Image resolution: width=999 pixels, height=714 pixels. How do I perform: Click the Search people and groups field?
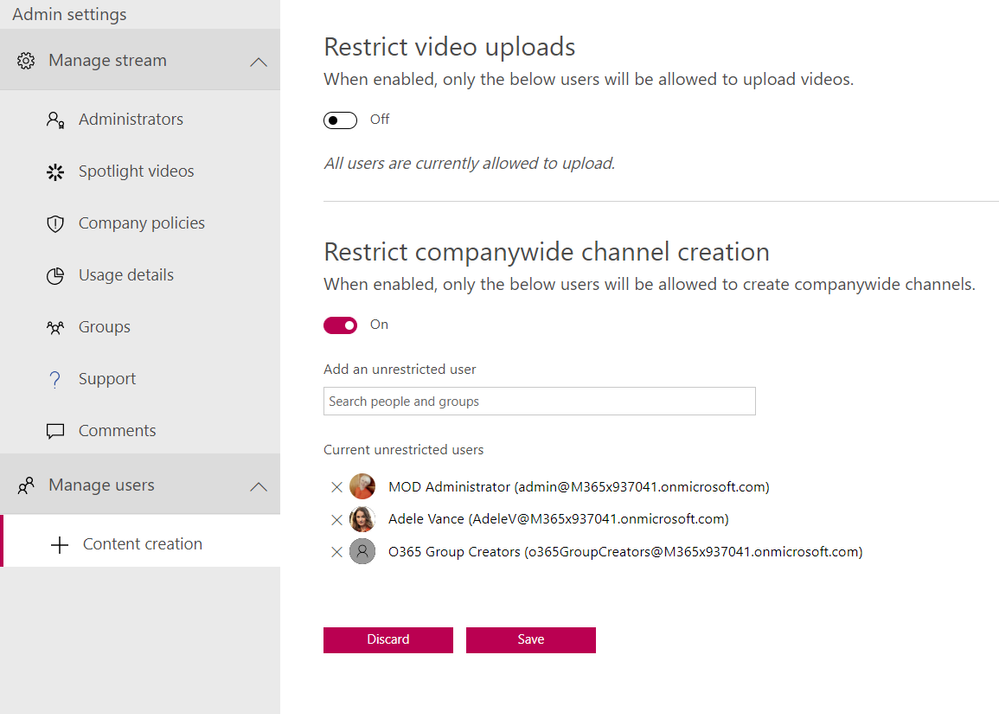pyautogui.click(x=539, y=401)
